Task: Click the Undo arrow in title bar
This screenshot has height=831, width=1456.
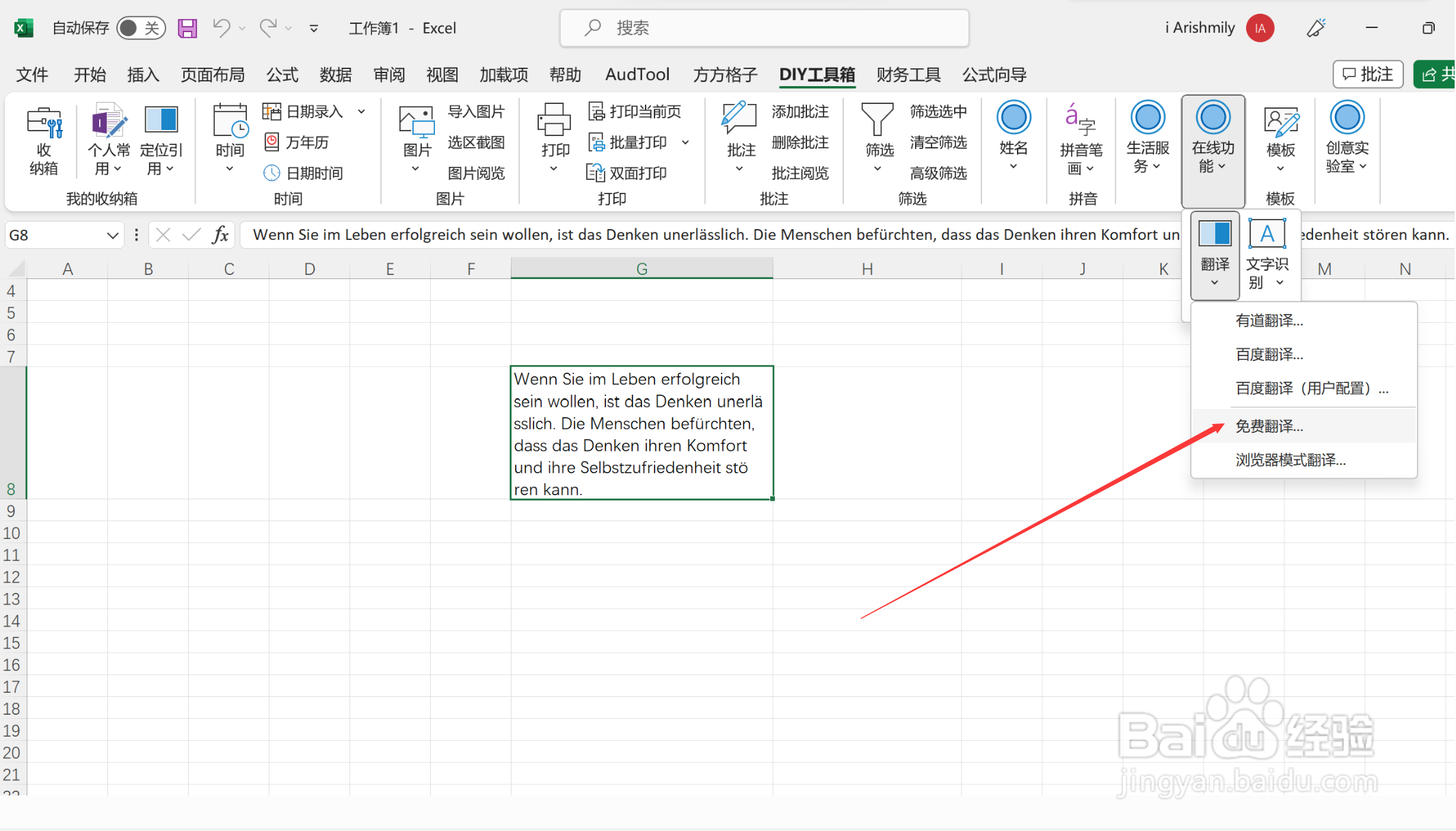Action: click(220, 28)
